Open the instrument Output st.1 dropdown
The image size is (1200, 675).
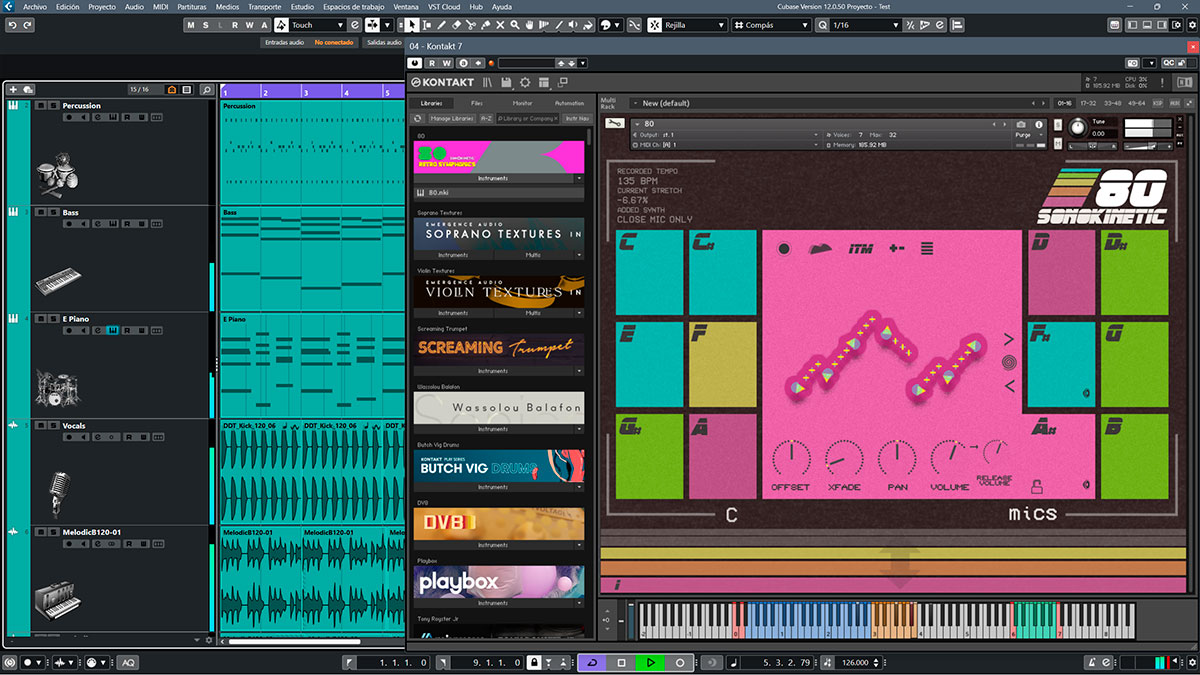(x=726, y=135)
